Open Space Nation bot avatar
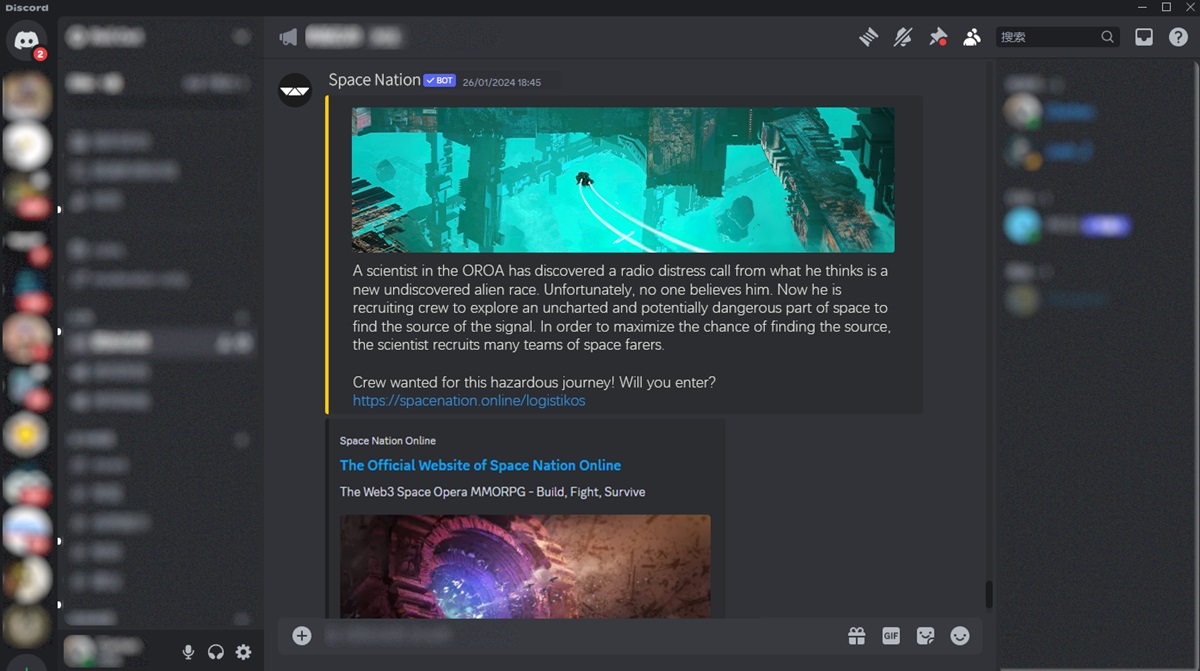 tap(295, 90)
